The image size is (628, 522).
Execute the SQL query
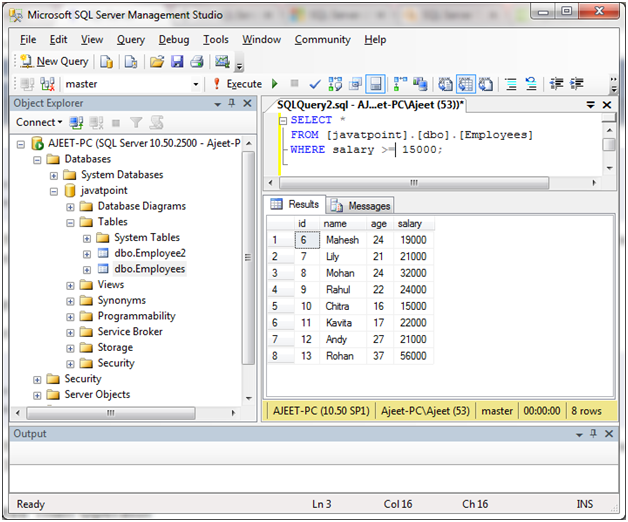238,84
